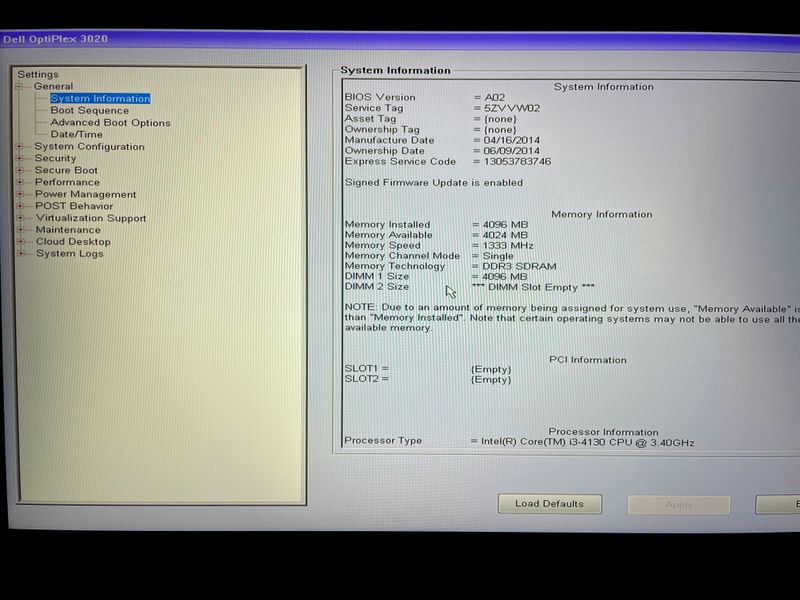This screenshot has height=600, width=800.
Task: Open the Boot Sequence settings
Action: (89, 111)
